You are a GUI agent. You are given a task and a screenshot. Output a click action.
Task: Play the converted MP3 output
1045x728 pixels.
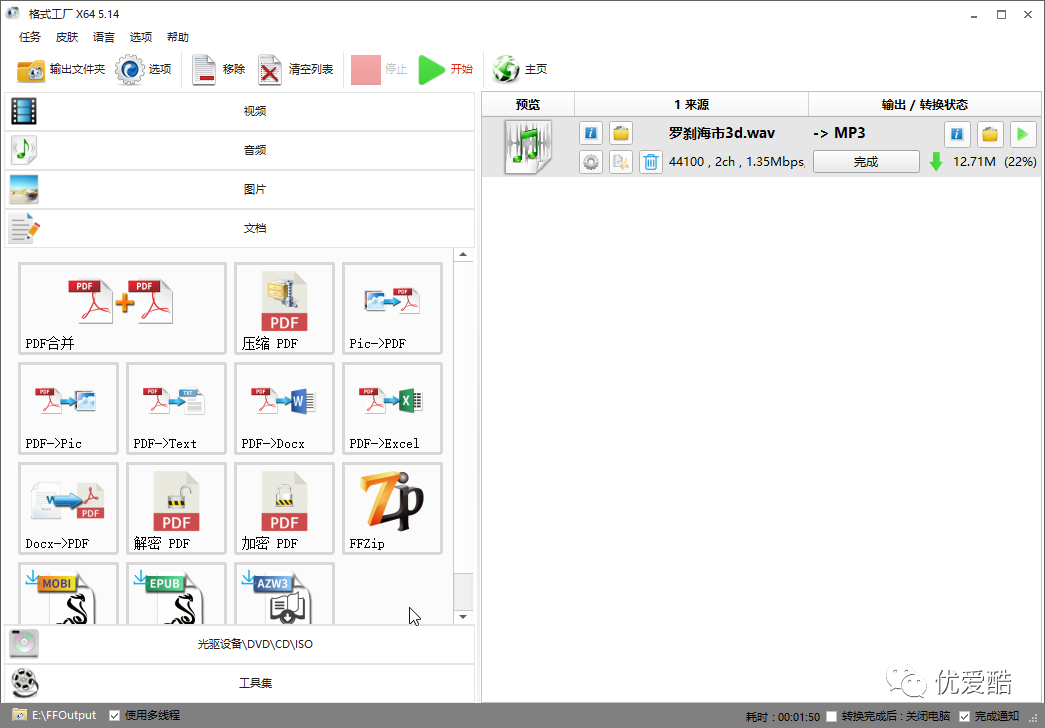coord(1022,134)
